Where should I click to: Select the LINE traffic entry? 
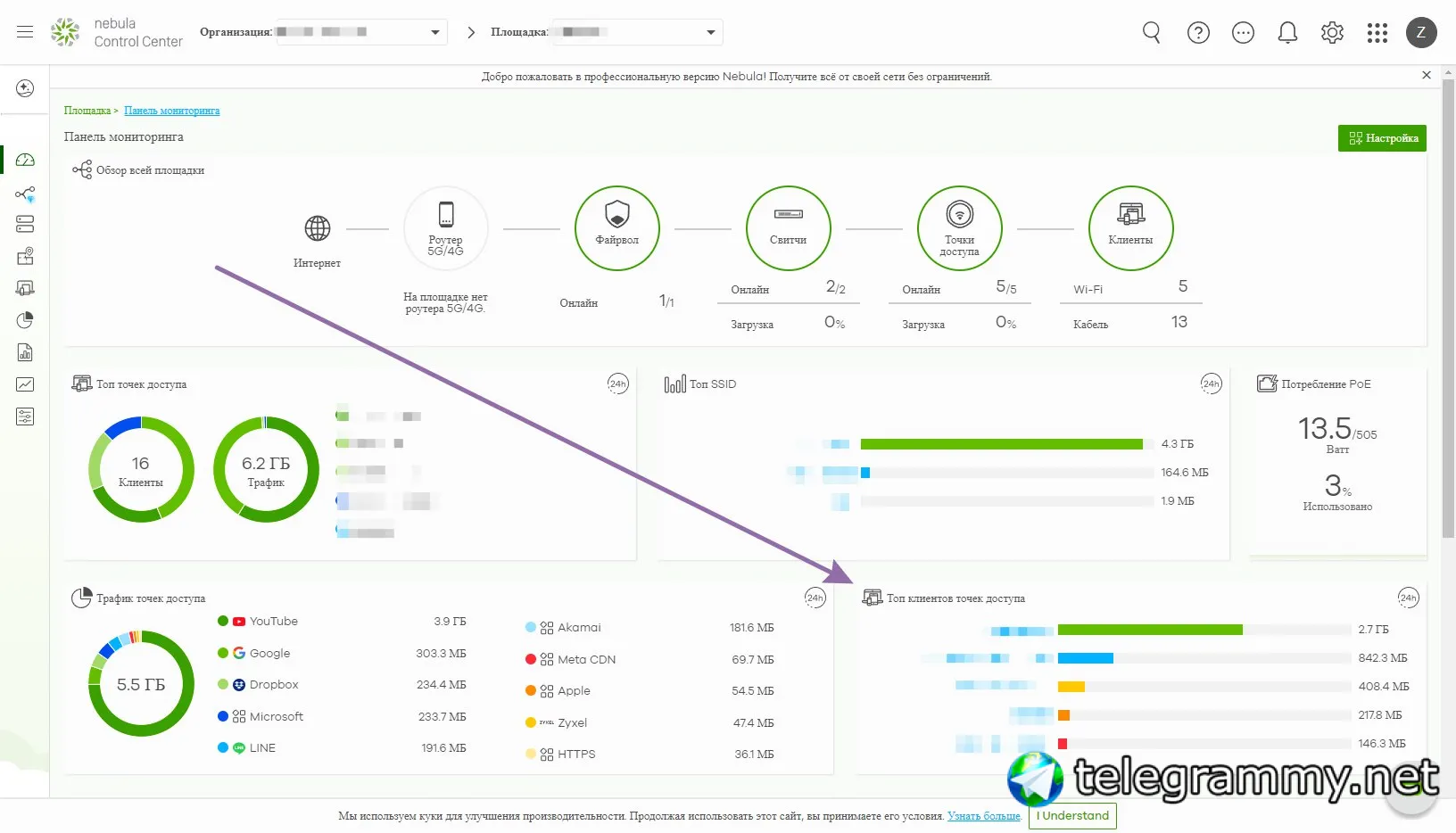pos(342,748)
